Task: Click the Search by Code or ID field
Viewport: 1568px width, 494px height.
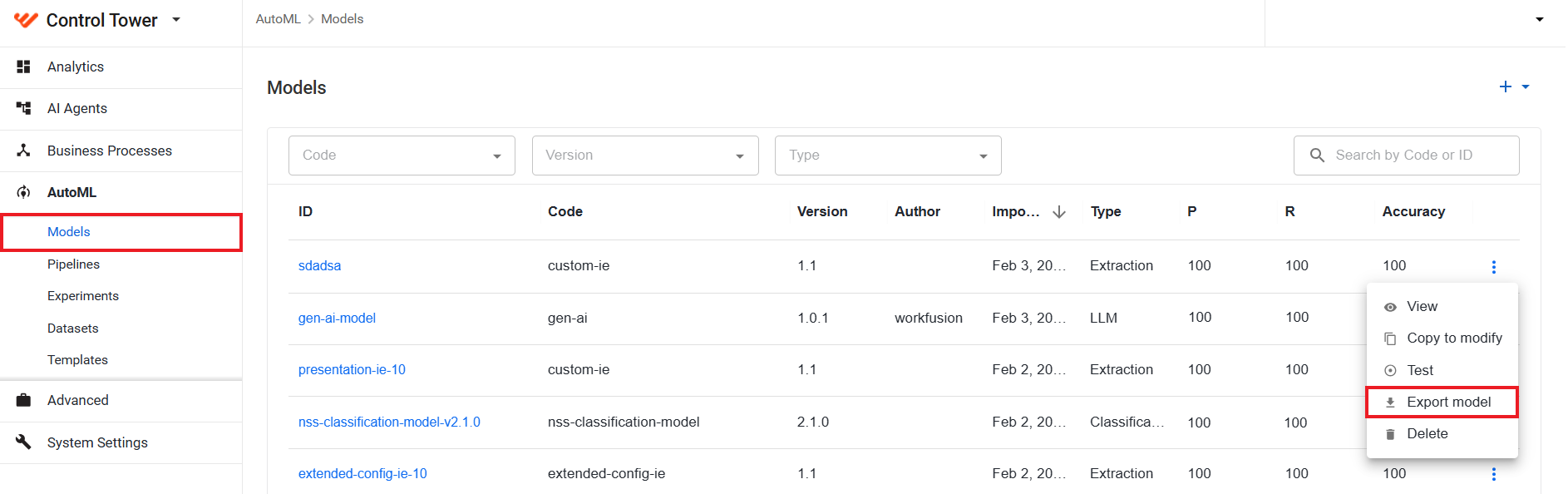Action: click(x=1407, y=156)
